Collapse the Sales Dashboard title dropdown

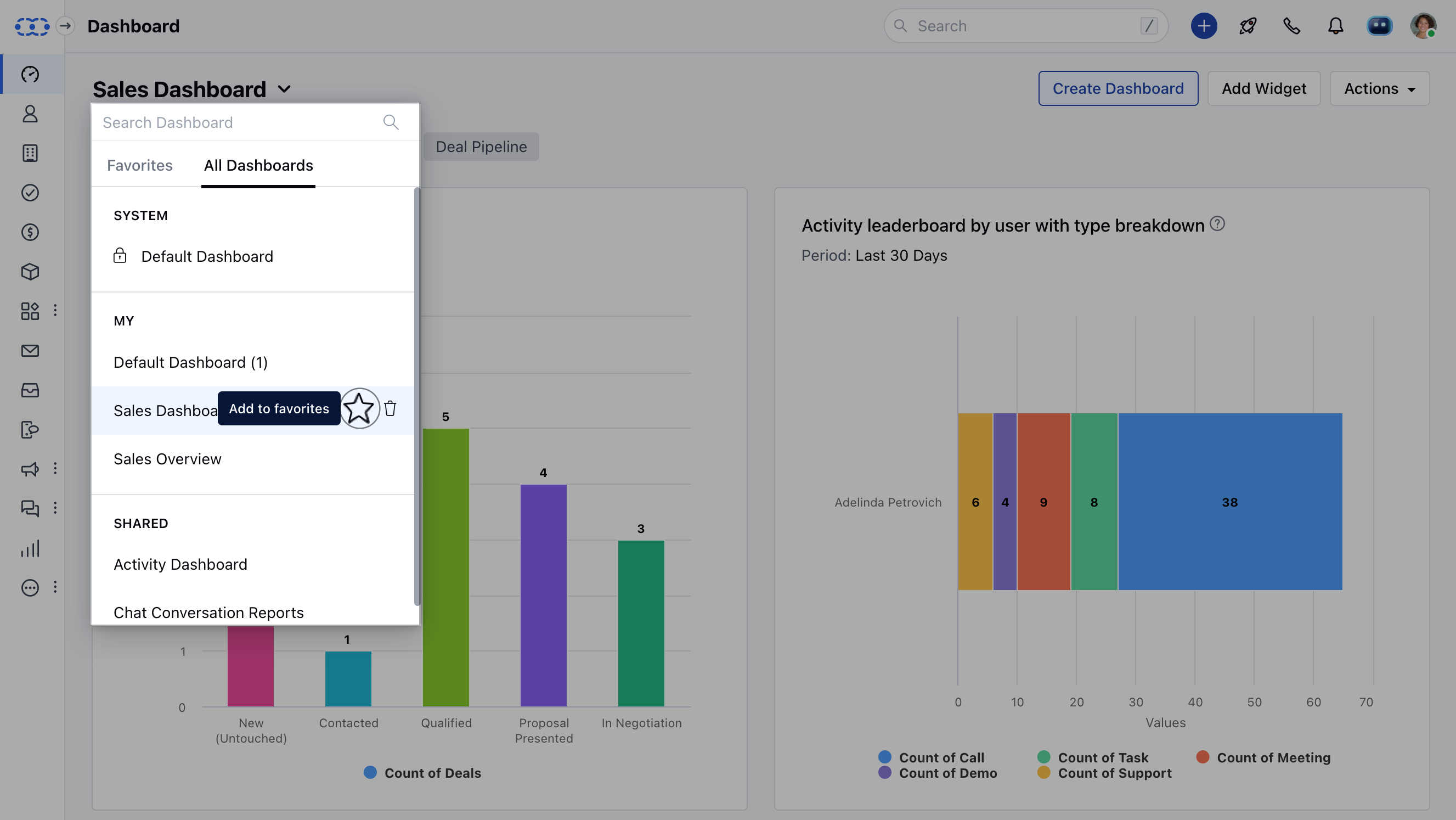[284, 89]
